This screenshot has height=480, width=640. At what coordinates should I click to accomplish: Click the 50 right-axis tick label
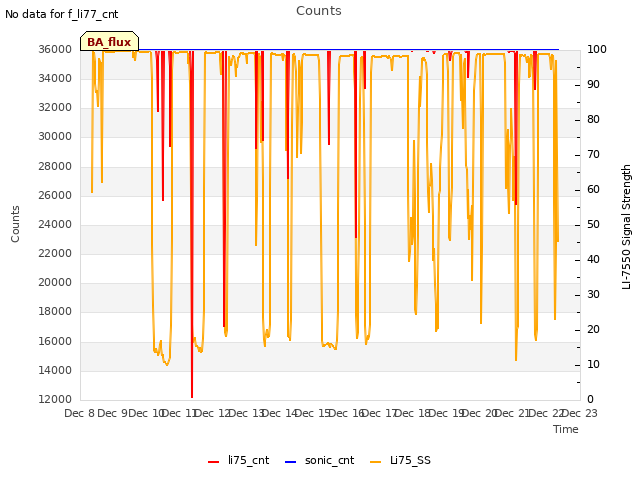pyautogui.click(x=593, y=224)
